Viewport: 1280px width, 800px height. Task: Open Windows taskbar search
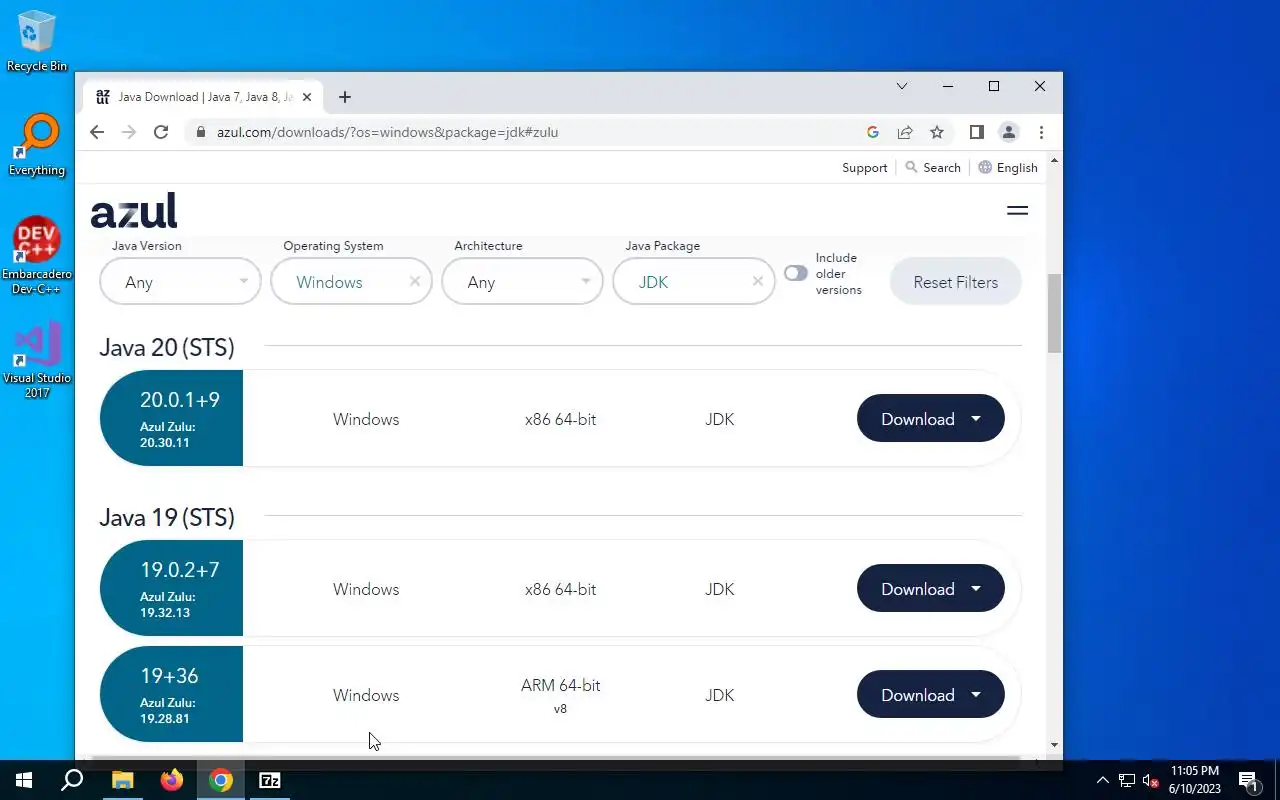[72, 780]
